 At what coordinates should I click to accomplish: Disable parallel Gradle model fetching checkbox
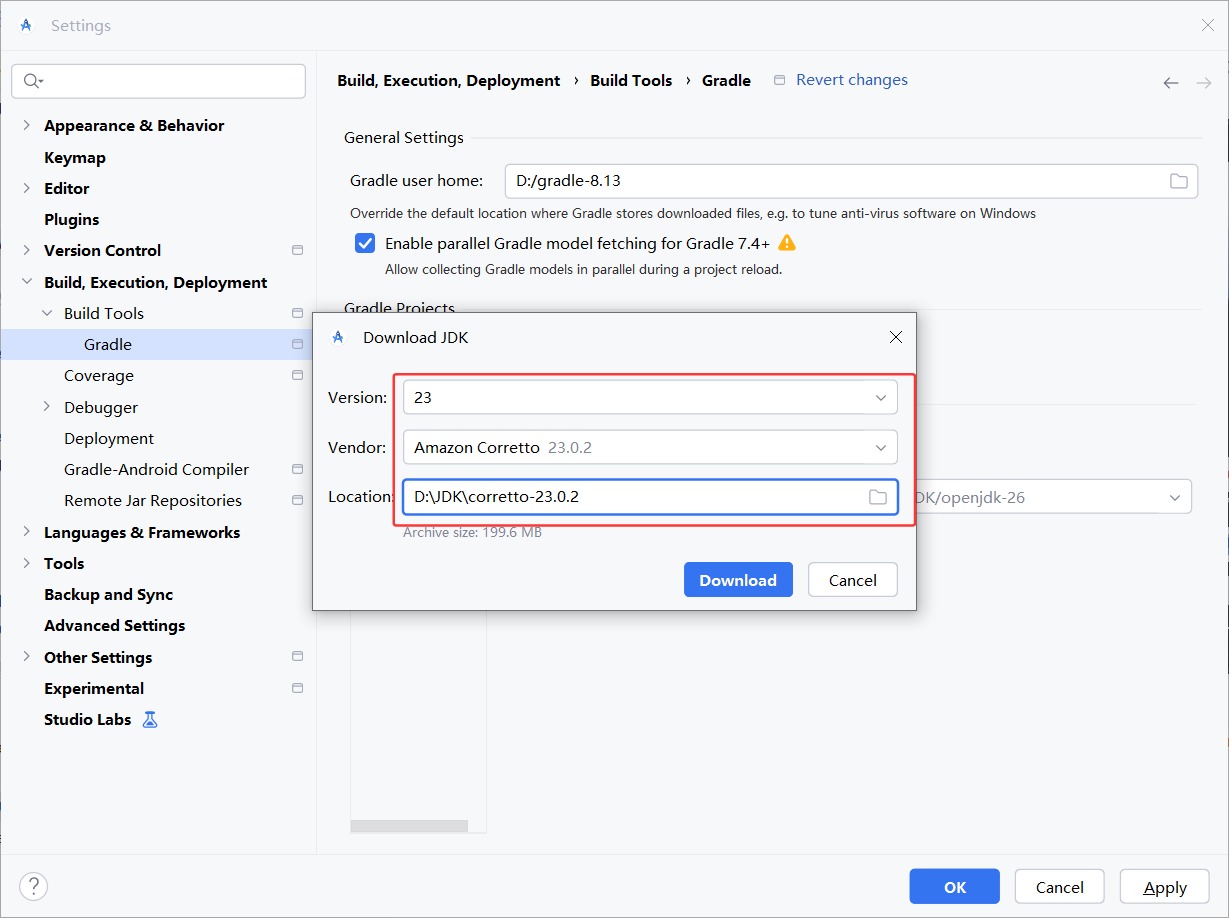click(366, 243)
